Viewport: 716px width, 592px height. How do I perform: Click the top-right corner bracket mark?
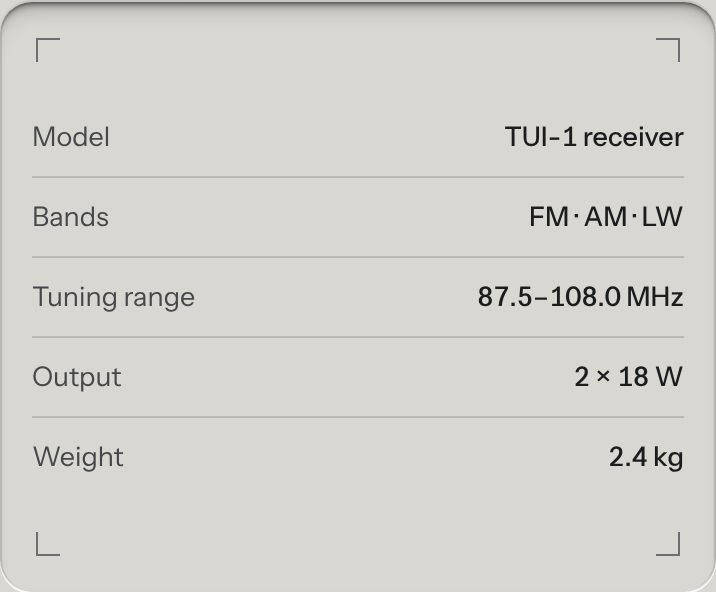pos(668,50)
